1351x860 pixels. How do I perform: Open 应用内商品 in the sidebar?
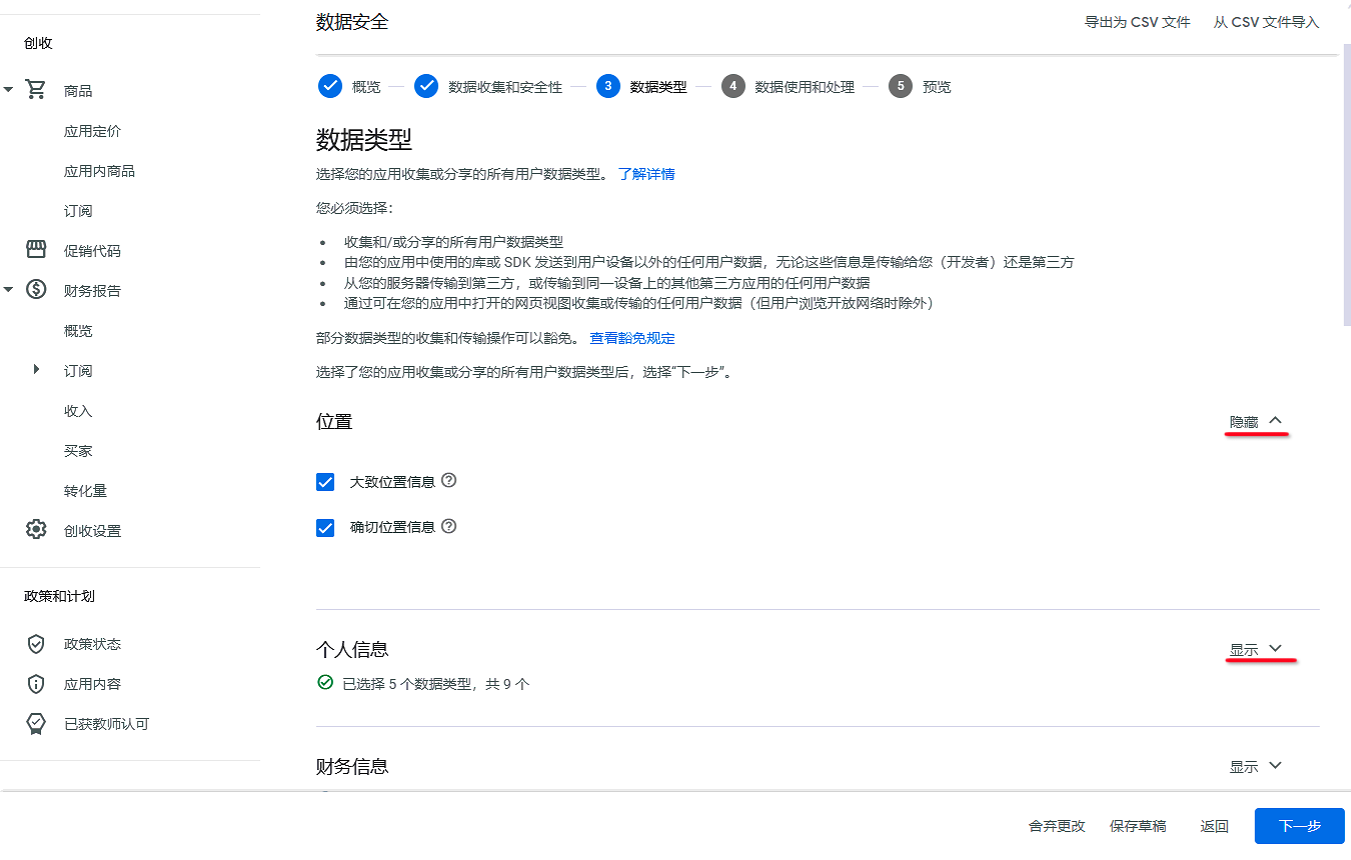pos(99,171)
